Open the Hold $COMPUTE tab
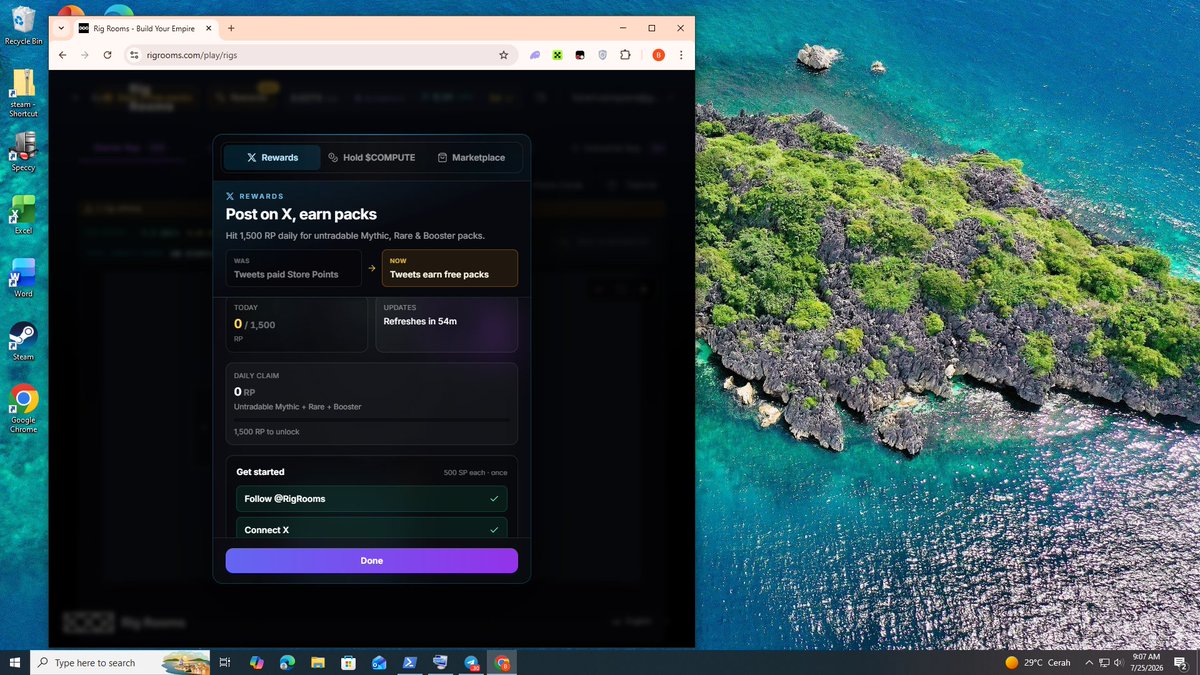The image size is (1200, 675). [371, 157]
